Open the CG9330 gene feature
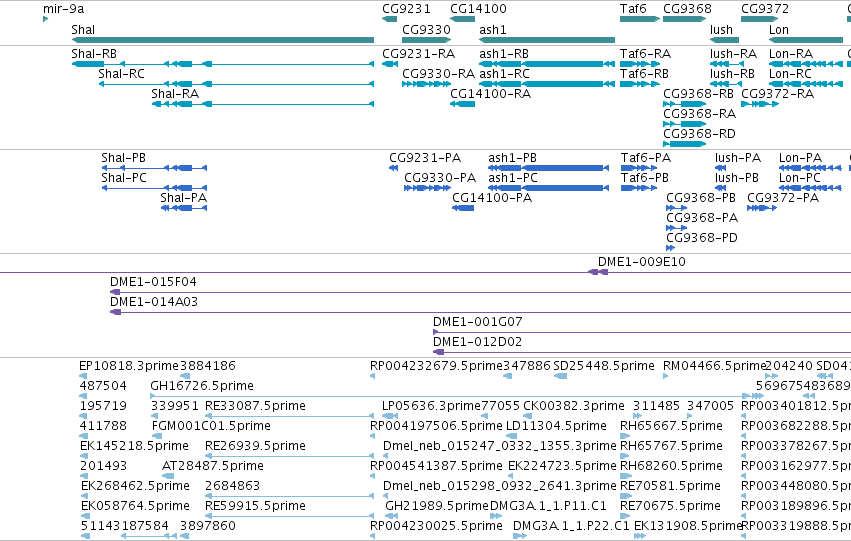Screen dimensions: 851x541 click(x=426, y=40)
